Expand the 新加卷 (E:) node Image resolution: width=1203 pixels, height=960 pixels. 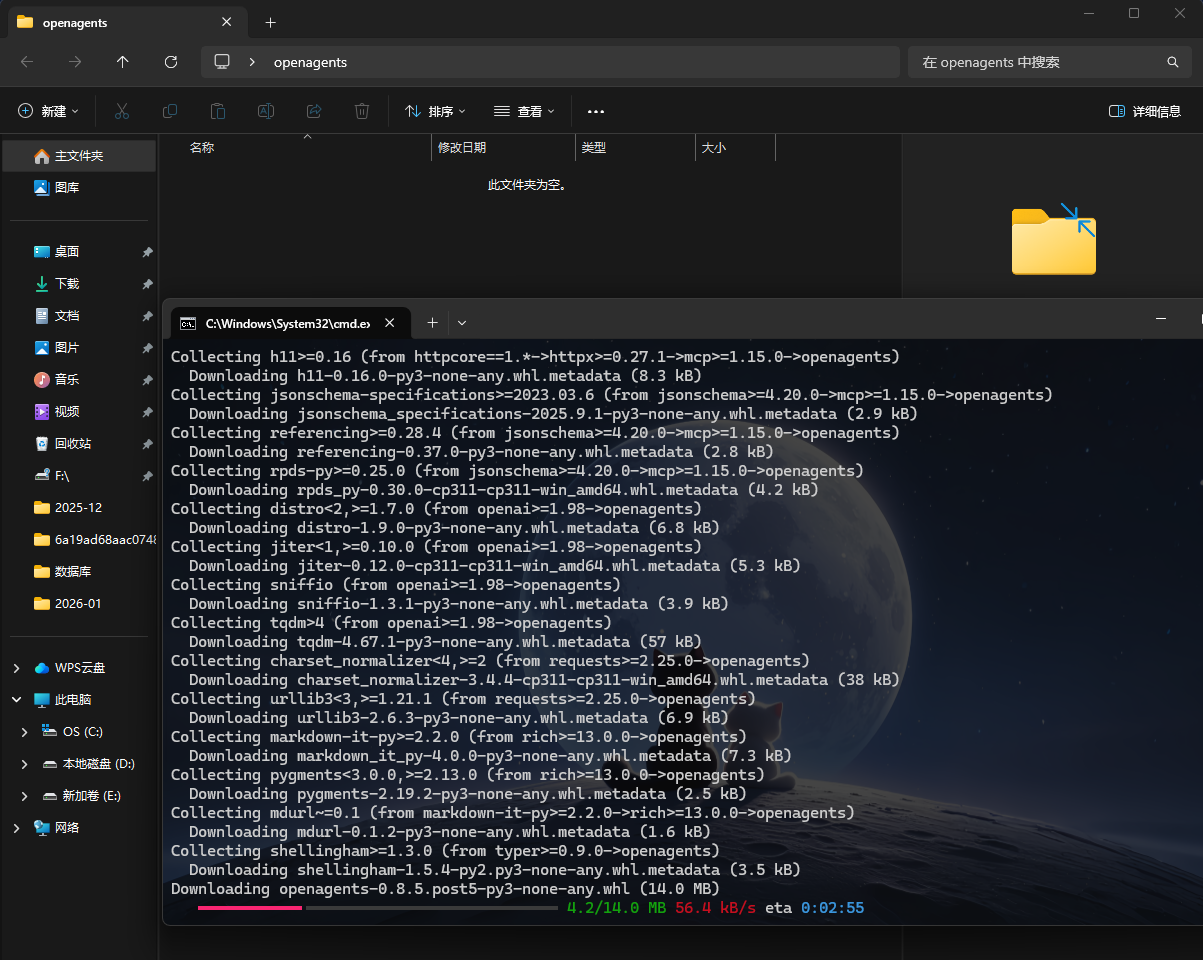coord(25,796)
